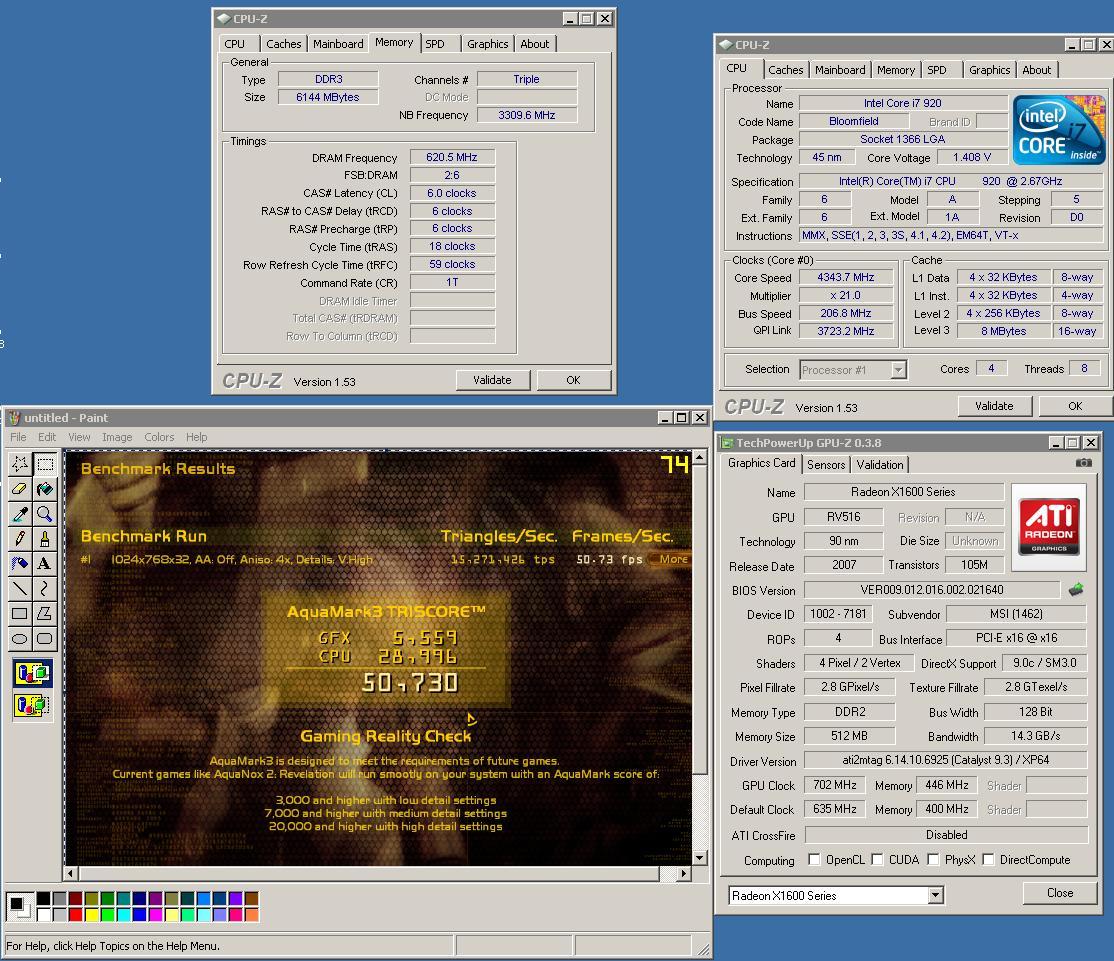Open the File menu in Paint
Screen dimensions: 1114x961
(x=18, y=437)
